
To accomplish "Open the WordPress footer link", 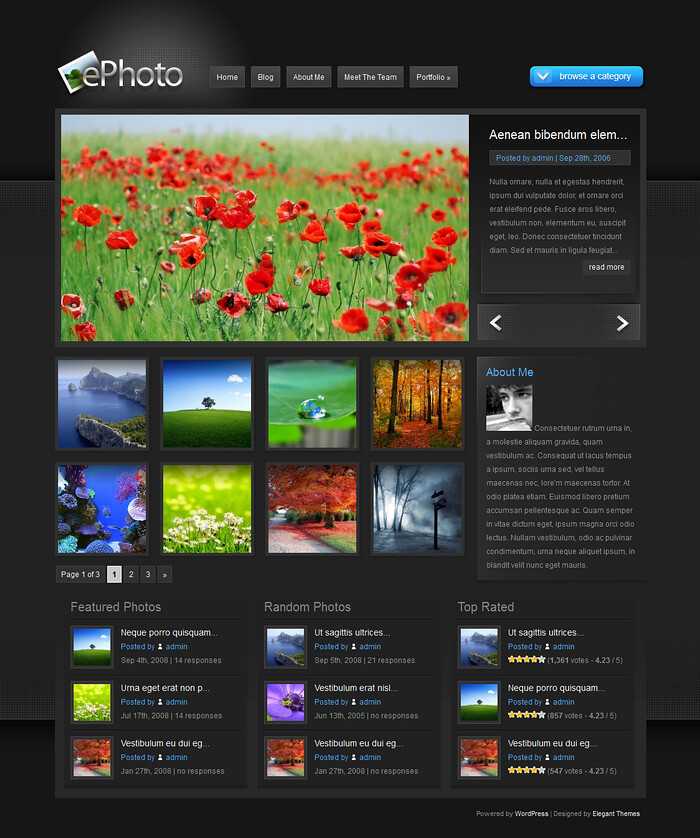I will click(x=531, y=814).
